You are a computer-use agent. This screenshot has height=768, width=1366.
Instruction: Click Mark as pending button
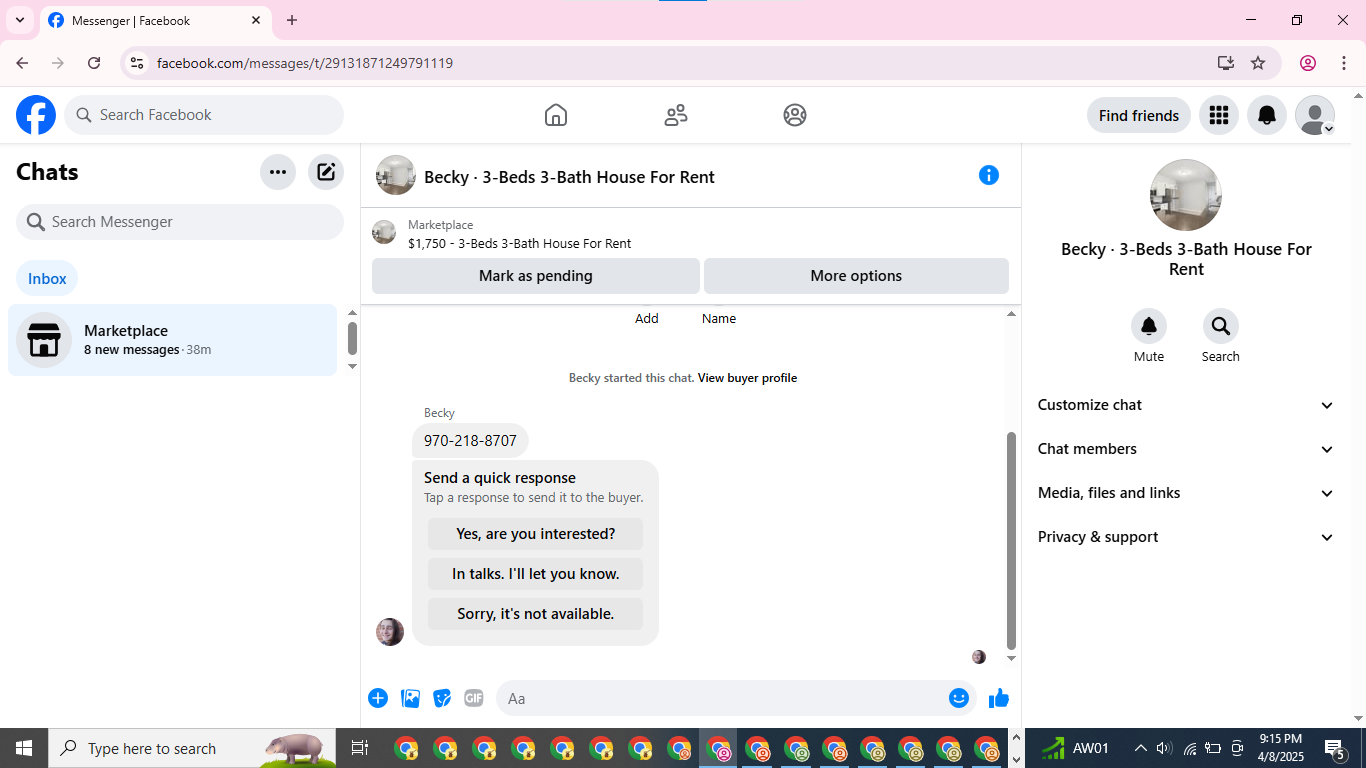click(536, 276)
